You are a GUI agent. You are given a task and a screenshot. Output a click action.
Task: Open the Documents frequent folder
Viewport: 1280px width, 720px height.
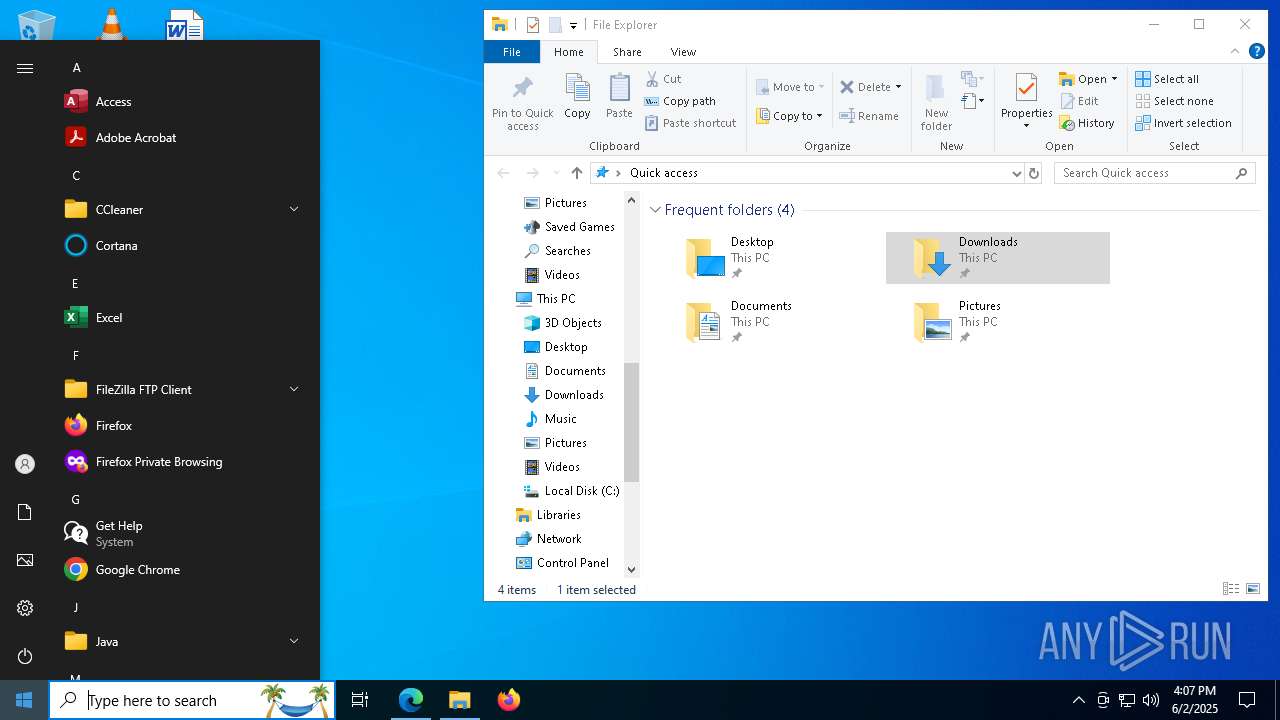770,322
